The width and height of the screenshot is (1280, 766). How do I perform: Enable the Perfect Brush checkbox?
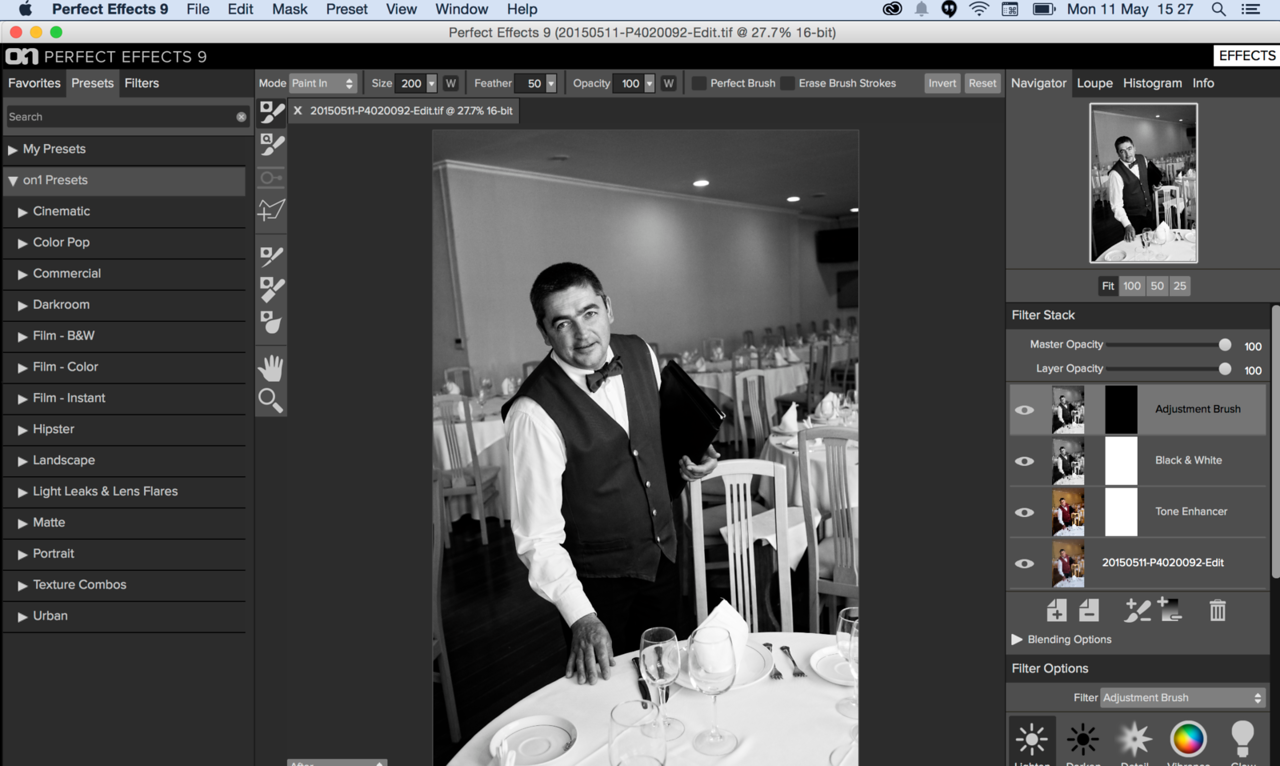click(x=699, y=83)
